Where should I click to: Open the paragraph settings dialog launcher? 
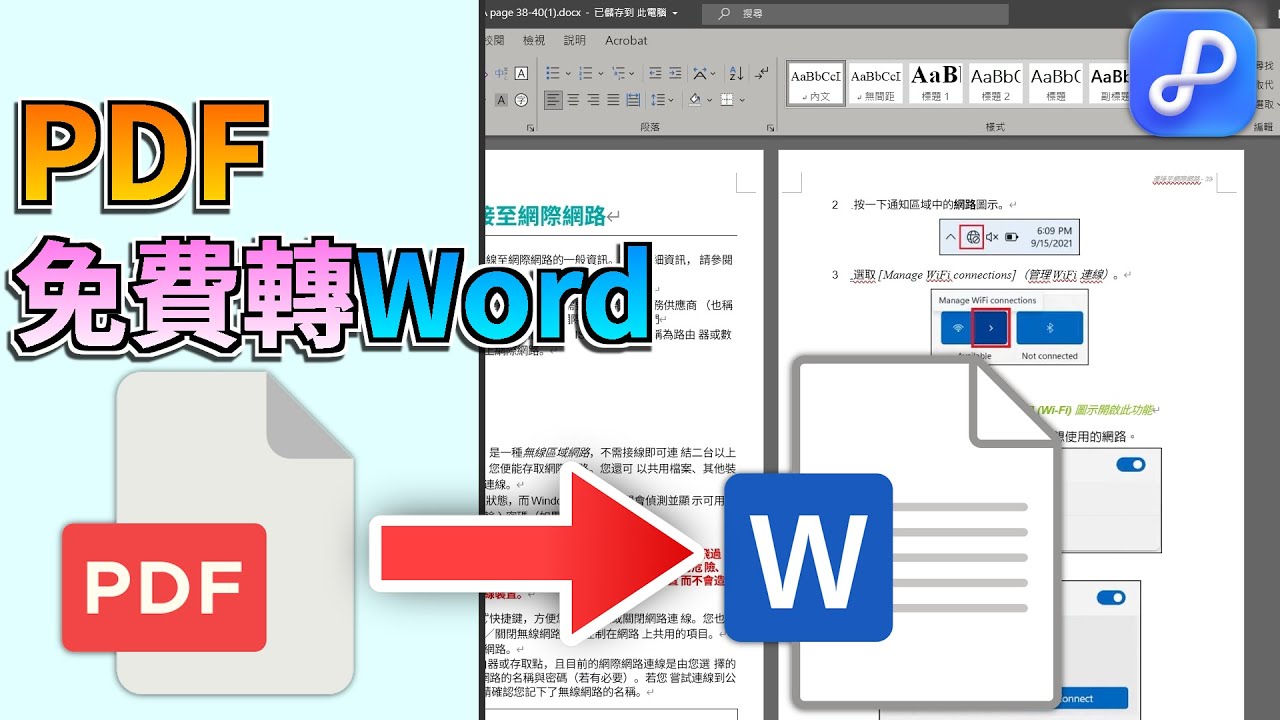coord(770,128)
